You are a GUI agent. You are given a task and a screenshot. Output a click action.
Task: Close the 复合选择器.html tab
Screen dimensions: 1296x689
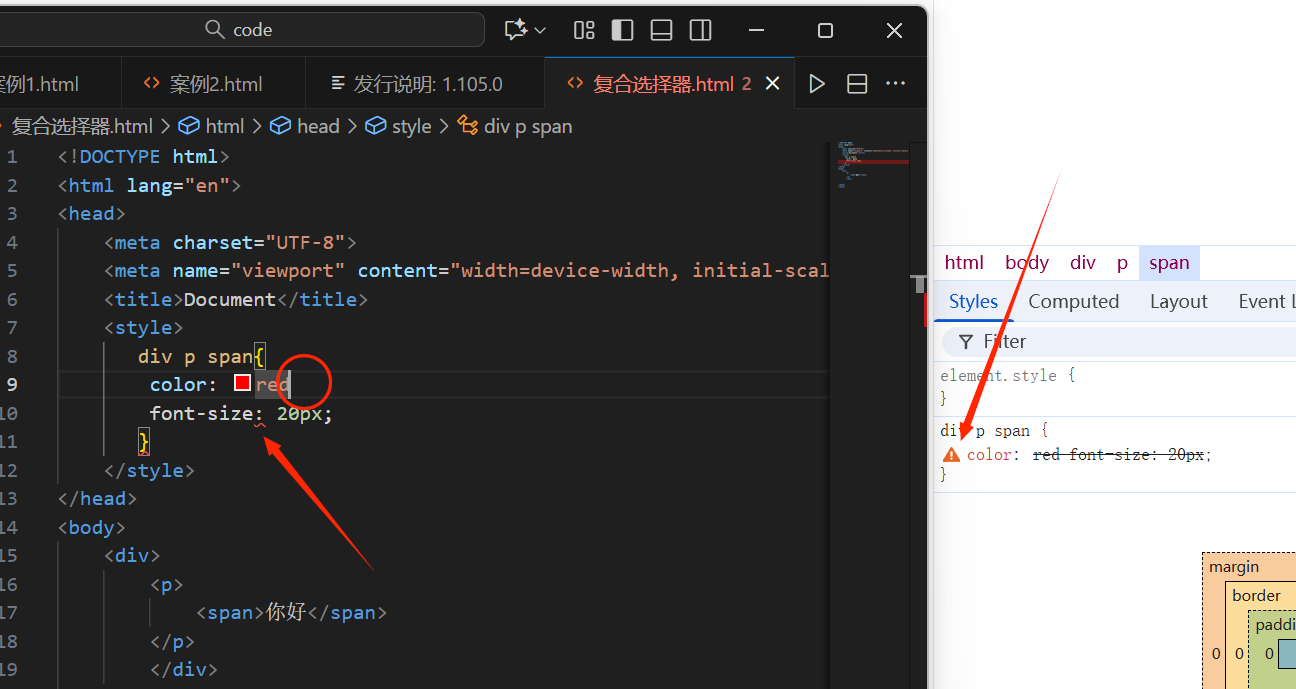click(772, 84)
